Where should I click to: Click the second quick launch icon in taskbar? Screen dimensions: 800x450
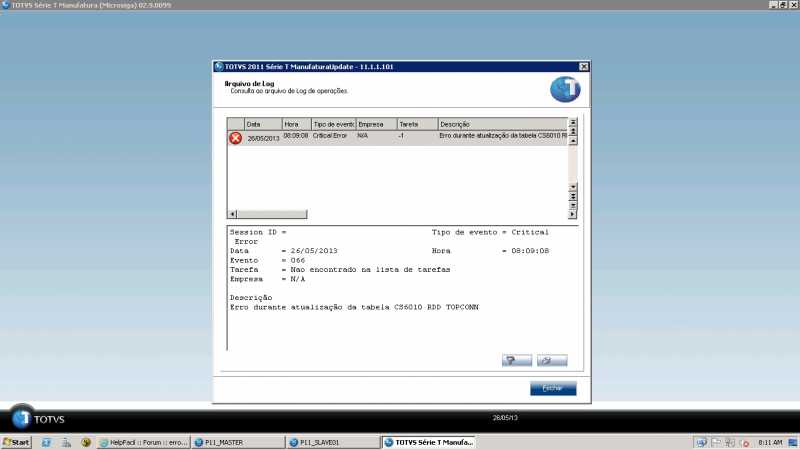(x=66, y=442)
